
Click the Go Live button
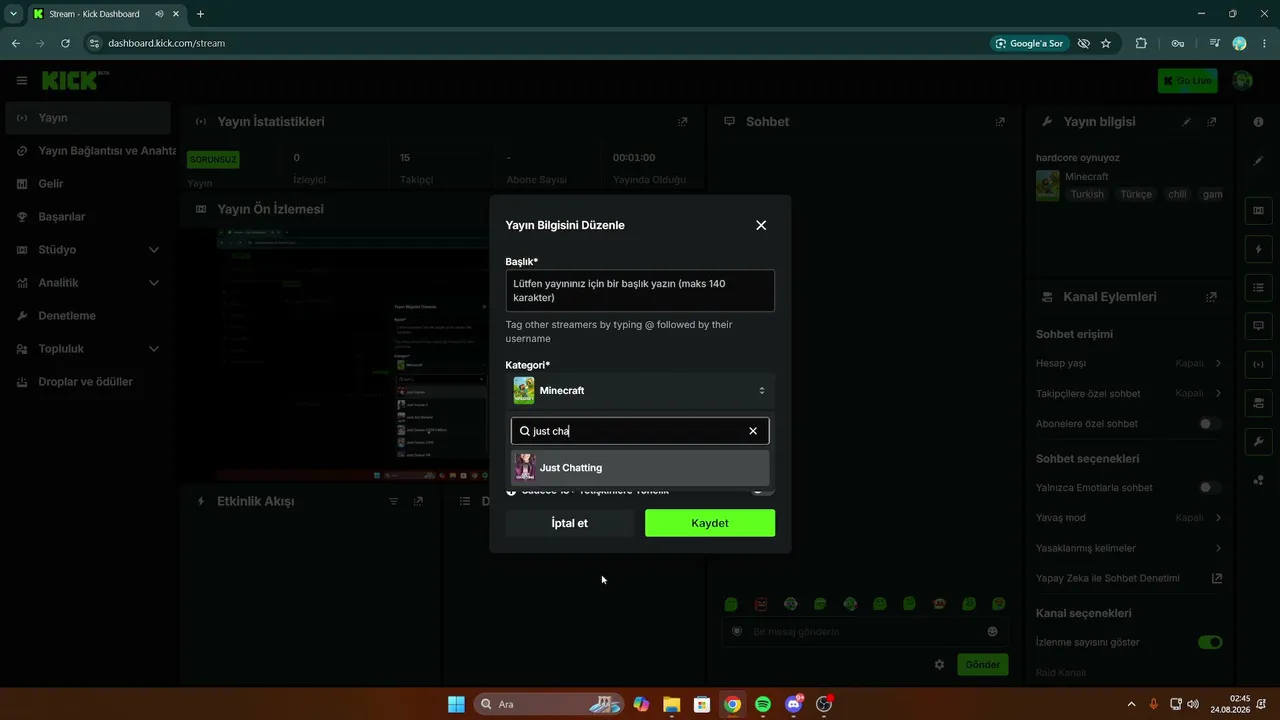coord(1187,81)
